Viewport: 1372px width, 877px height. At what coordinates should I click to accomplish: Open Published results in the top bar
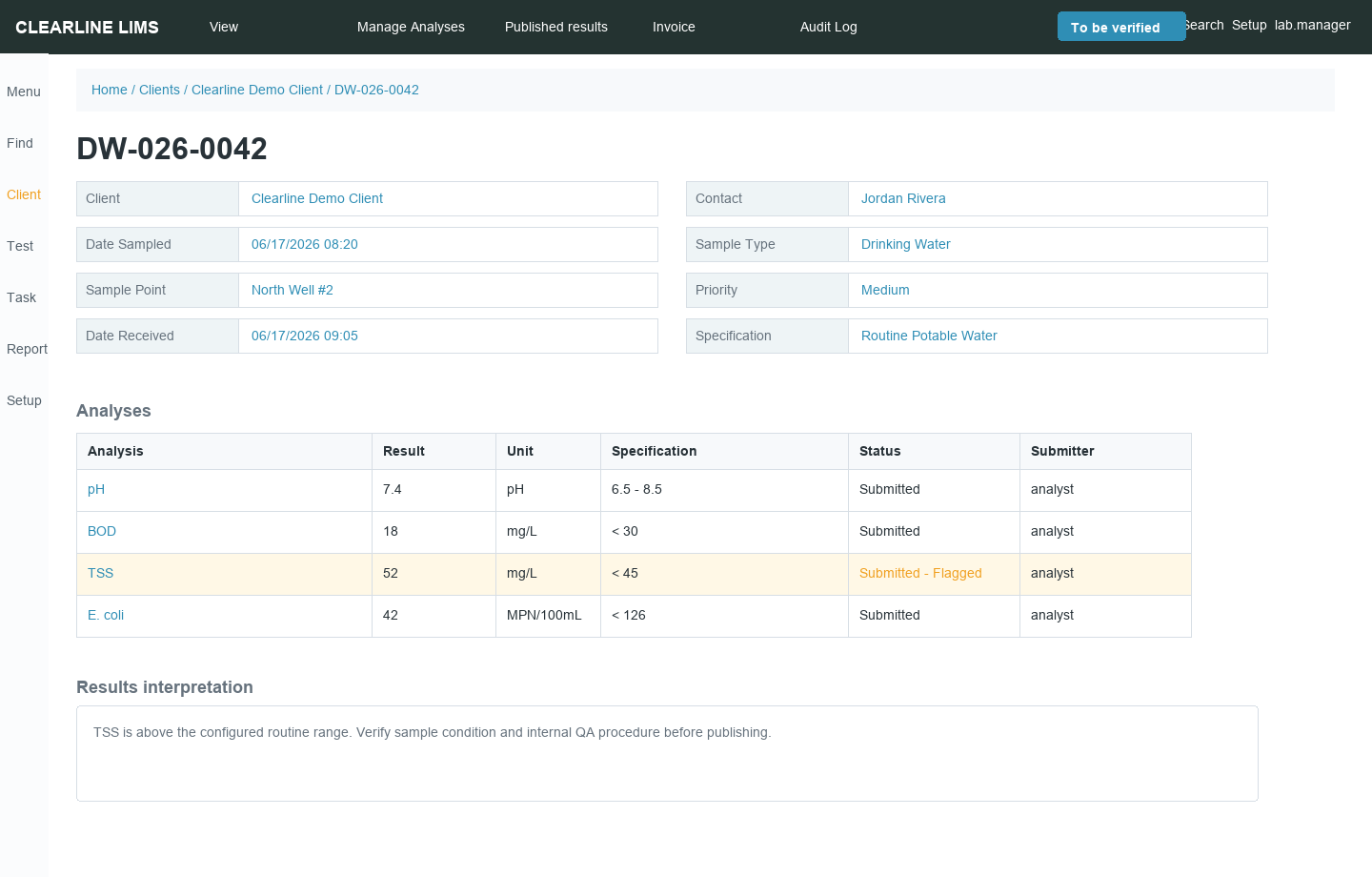[556, 27]
